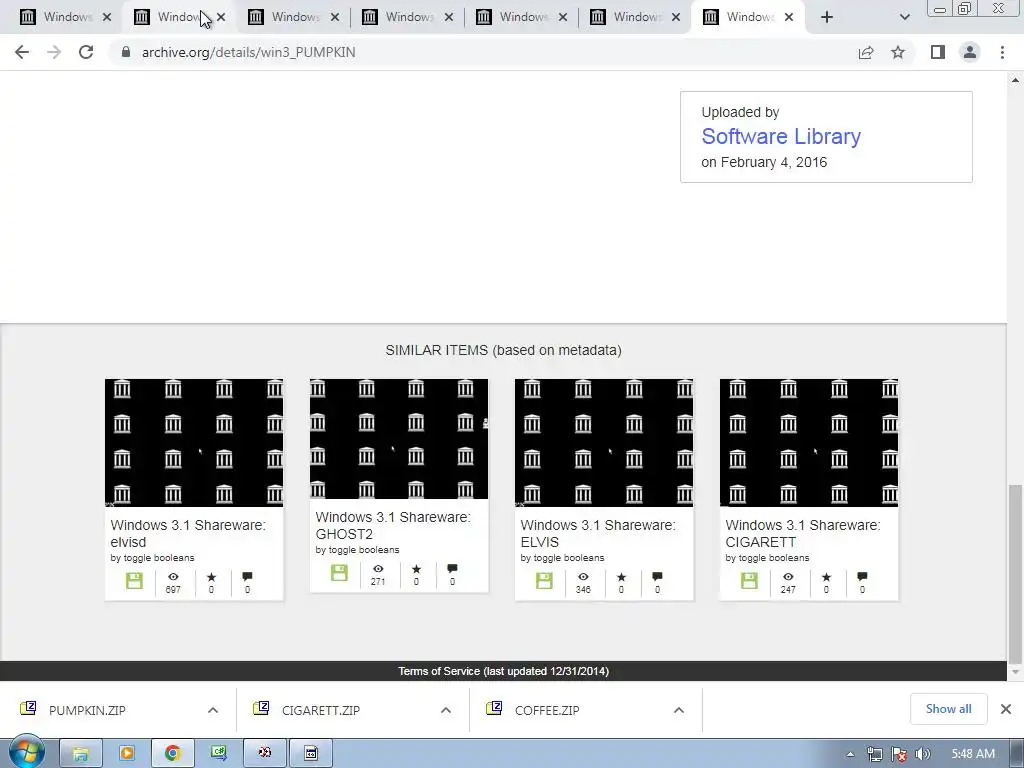1024x768 pixels.
Task: Click the favorites star on ELVIS card
Action: 621,577
